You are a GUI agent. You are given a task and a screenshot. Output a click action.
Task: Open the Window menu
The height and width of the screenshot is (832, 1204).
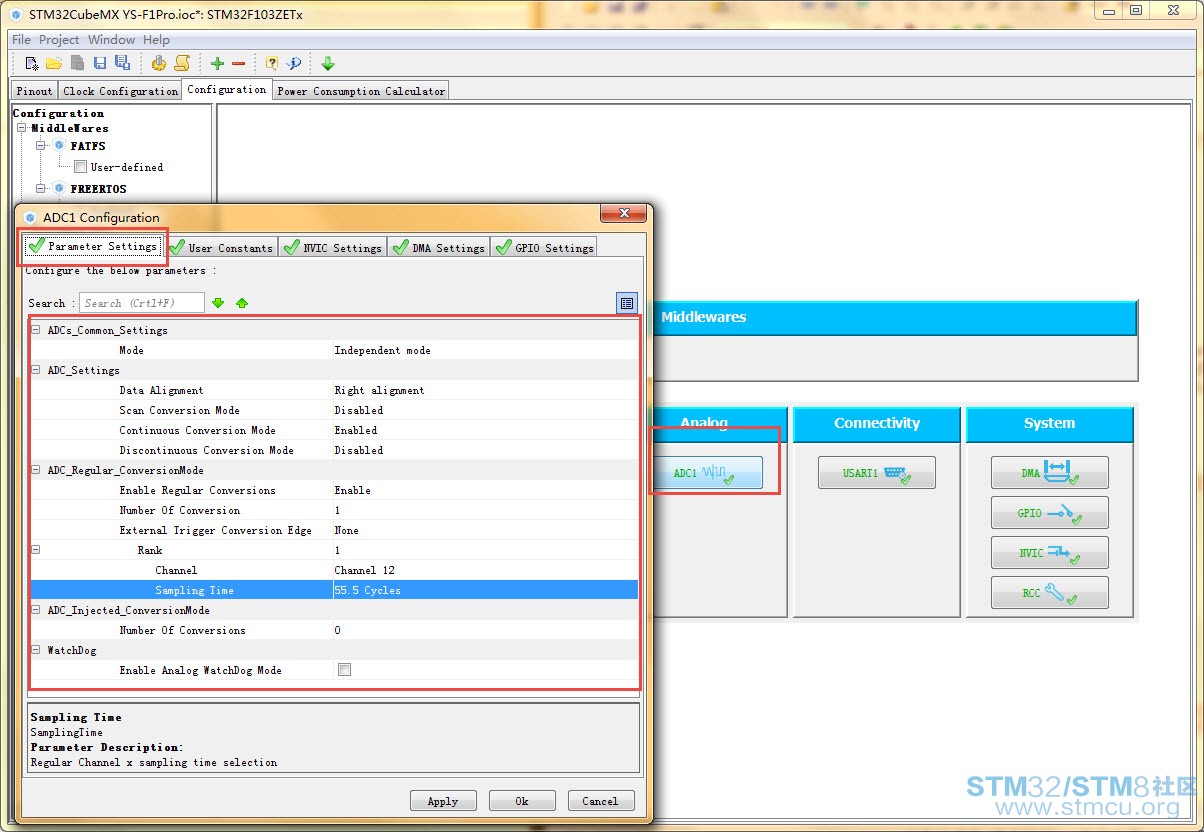coord(111,40)
